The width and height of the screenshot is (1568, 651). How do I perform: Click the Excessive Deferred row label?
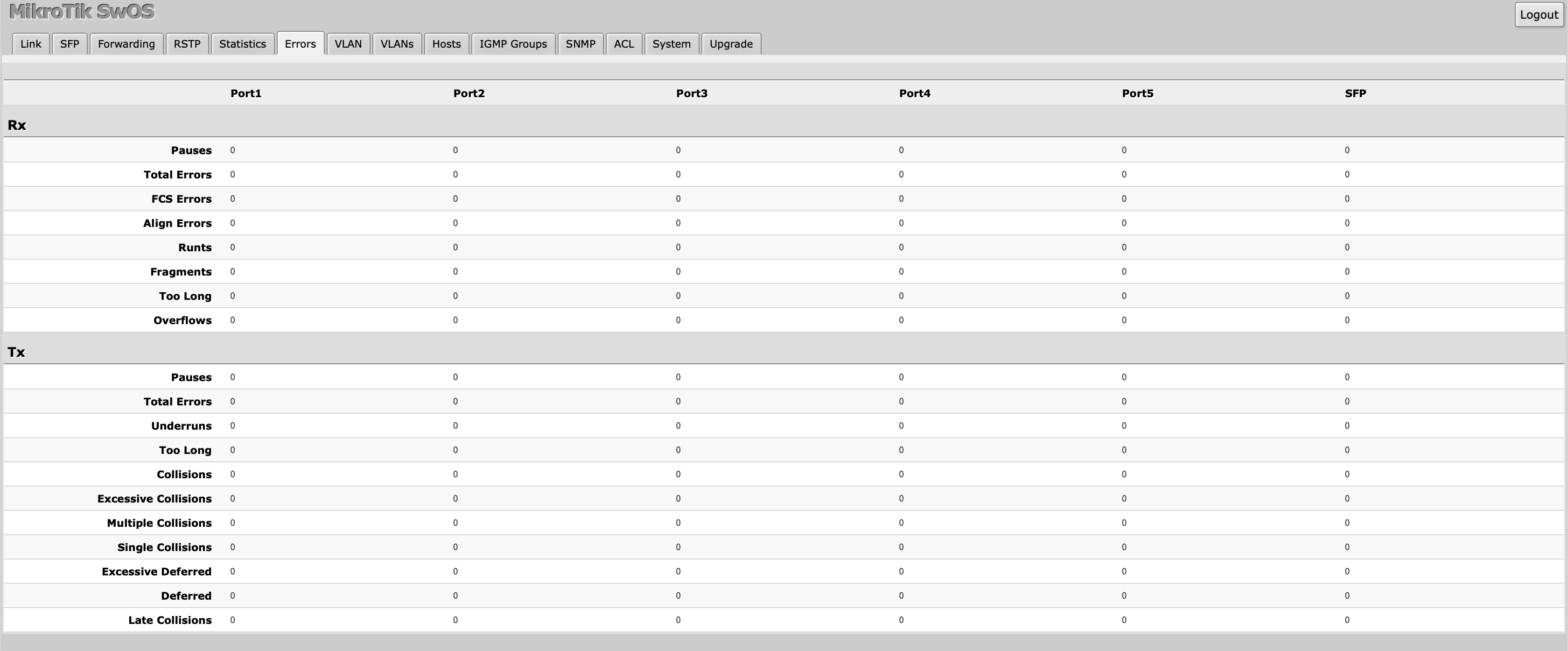[x=156, y=573]
